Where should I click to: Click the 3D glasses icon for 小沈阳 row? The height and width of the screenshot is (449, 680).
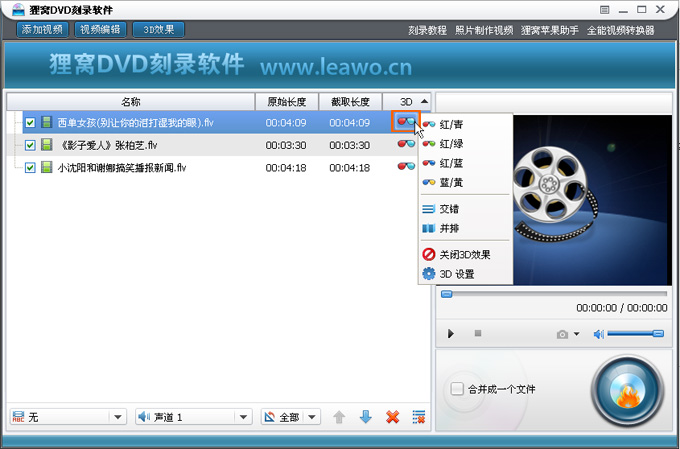pos(406,166)
